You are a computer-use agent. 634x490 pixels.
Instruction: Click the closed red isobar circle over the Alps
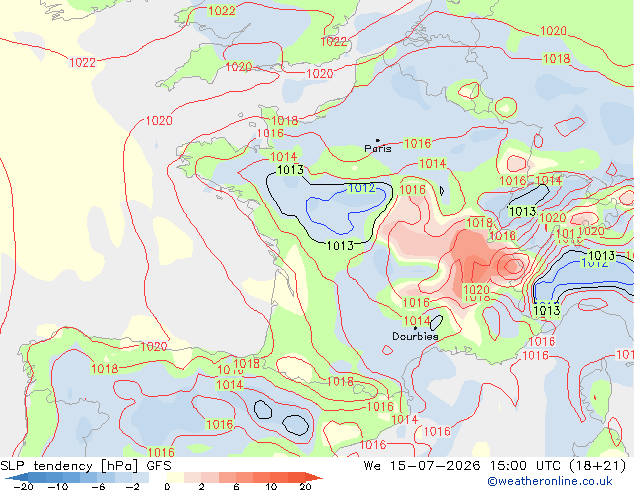(513, 266)
